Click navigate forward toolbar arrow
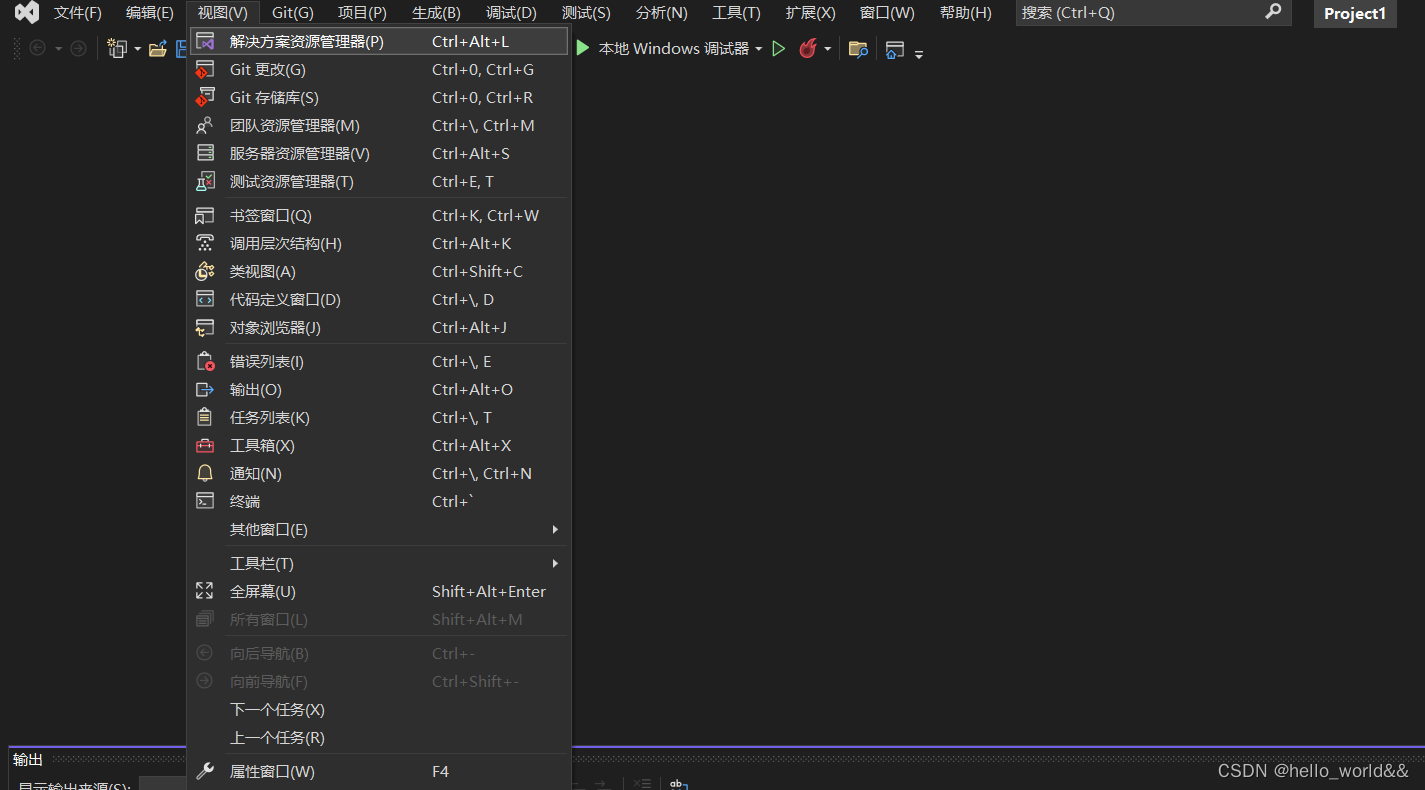 (78, 48)
